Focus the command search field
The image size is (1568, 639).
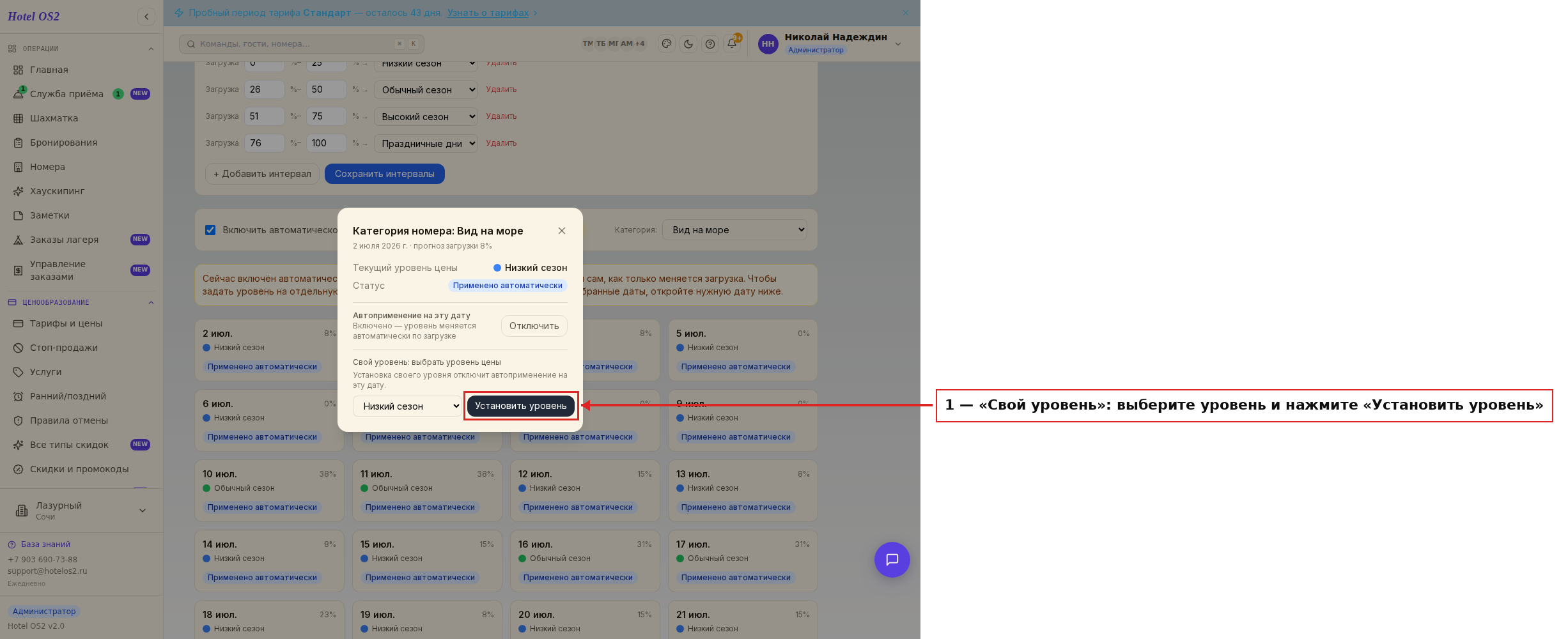tap(302, 44)
